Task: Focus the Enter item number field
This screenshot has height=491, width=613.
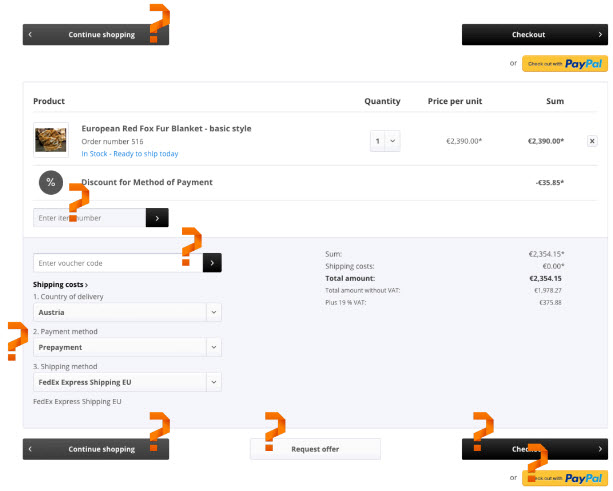Action: click(88, 217)
